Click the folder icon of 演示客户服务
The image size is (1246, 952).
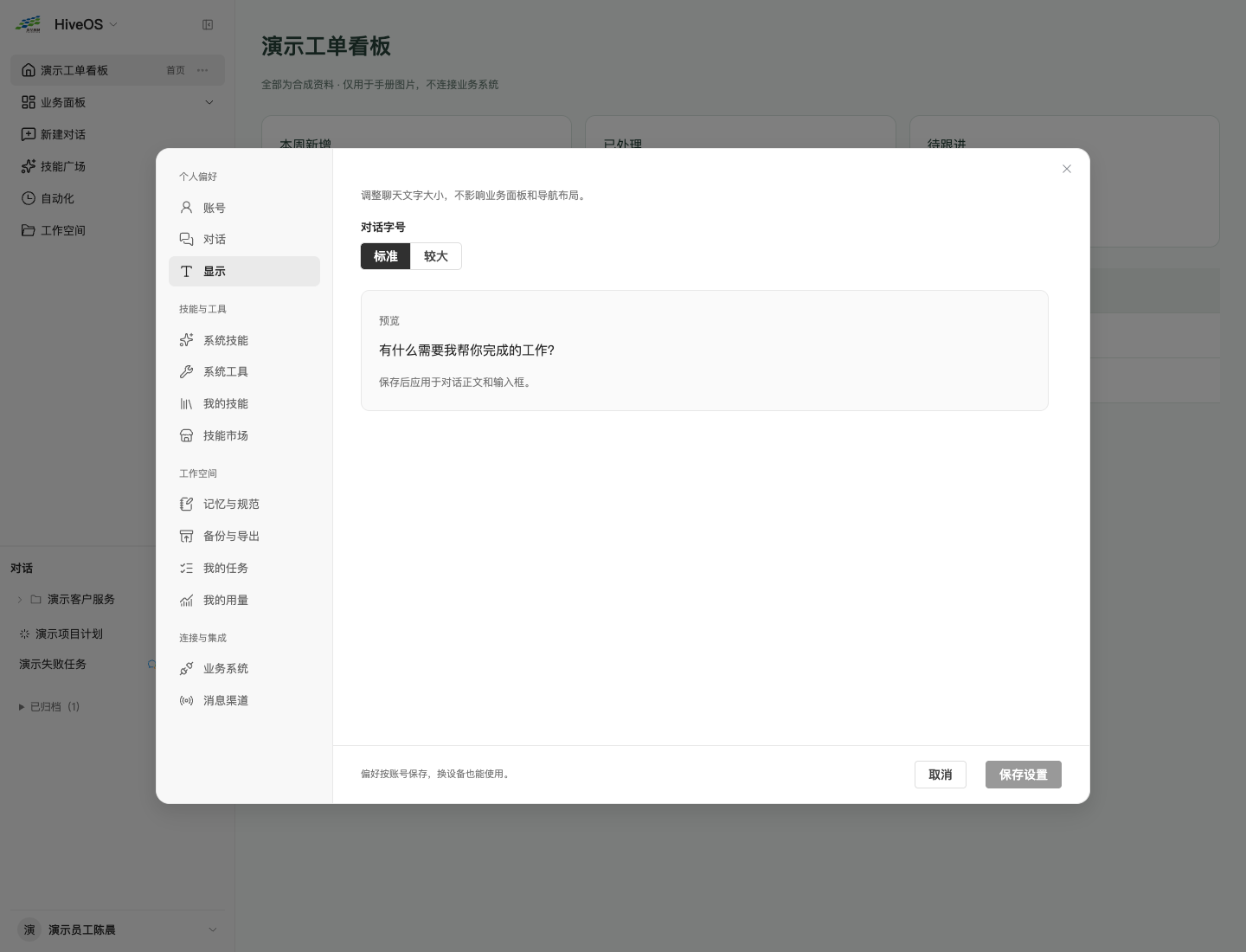click(x=36, y=599)
